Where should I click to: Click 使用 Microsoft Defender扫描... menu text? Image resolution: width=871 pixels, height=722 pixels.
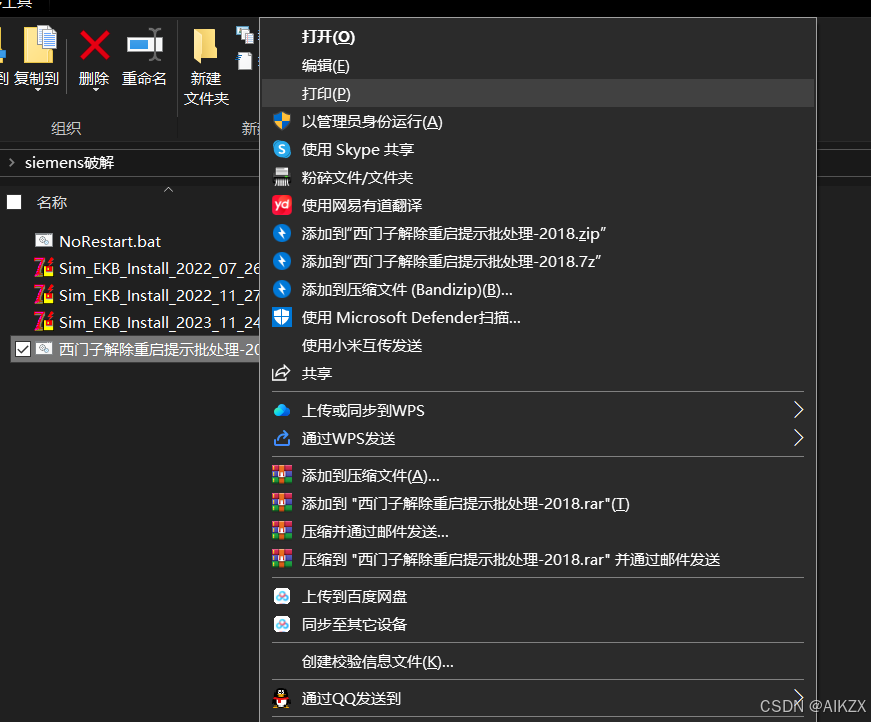pyautogui.click(x=411, y=317)
